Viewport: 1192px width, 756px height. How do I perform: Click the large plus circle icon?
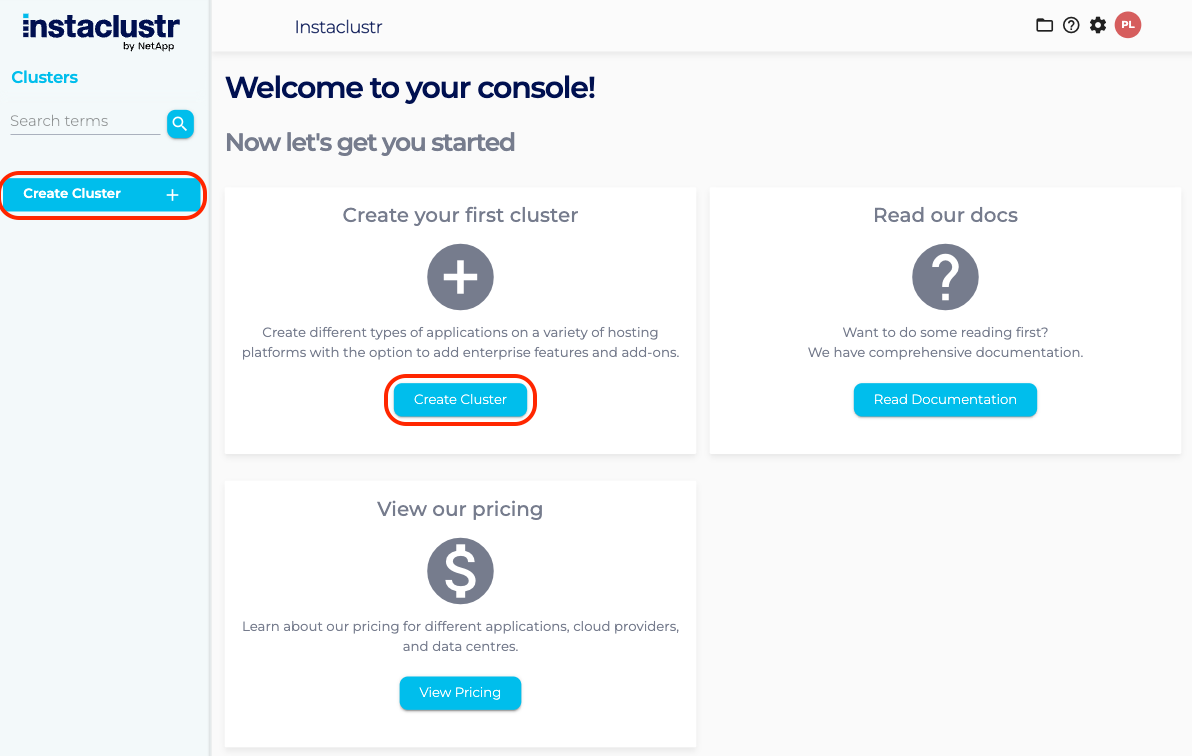coord(460,277)
